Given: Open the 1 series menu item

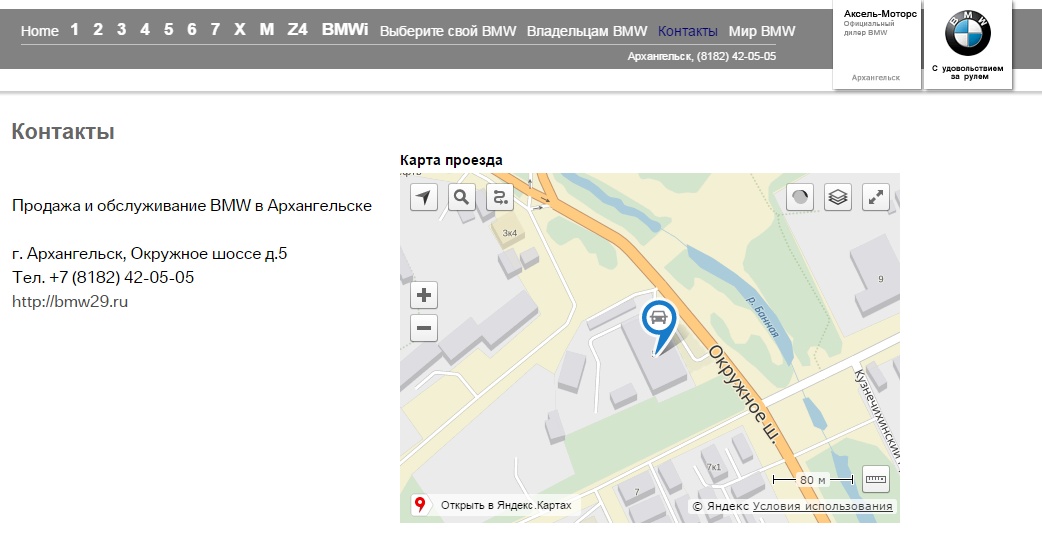Looking at the screenshot, I should coord(74,30).
